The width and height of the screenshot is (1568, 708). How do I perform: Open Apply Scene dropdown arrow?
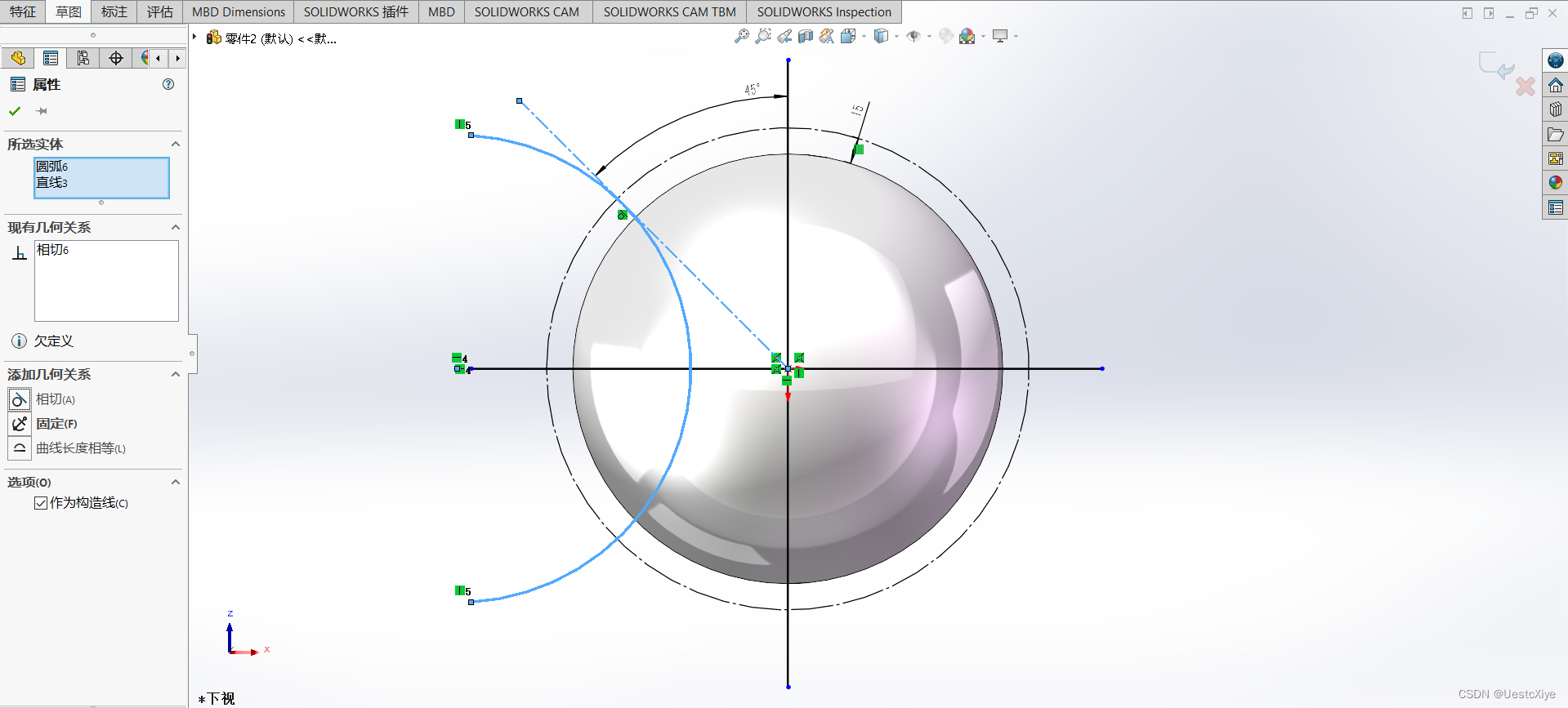click(983, 36)
